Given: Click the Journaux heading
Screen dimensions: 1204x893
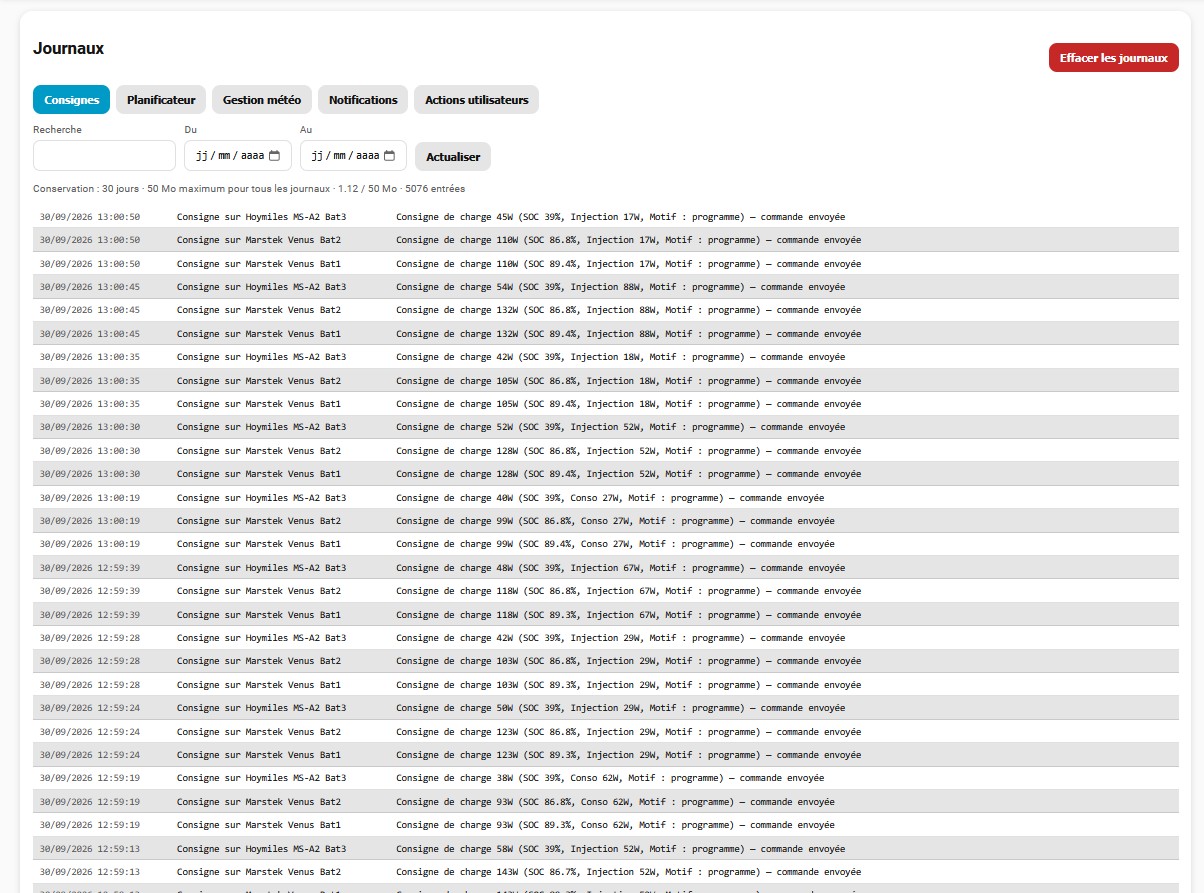Looking at the screenshot, I should coord(68,48).
